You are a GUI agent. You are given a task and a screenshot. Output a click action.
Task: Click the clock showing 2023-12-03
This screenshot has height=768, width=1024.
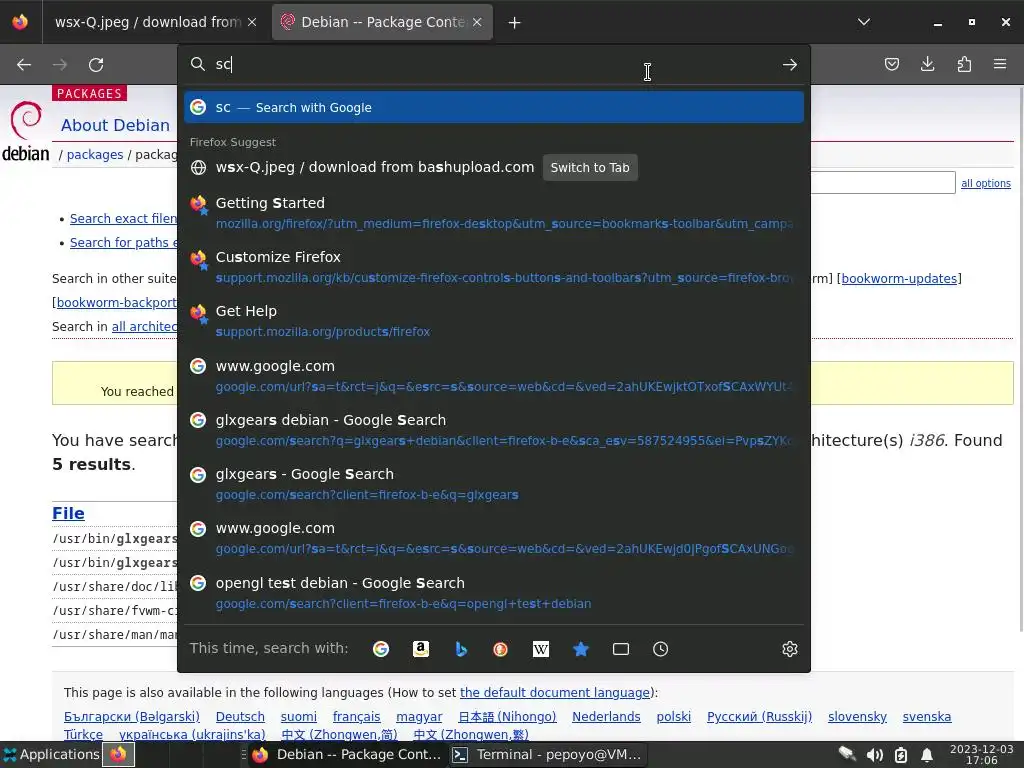pyautogui.click(x=982, y=754)
